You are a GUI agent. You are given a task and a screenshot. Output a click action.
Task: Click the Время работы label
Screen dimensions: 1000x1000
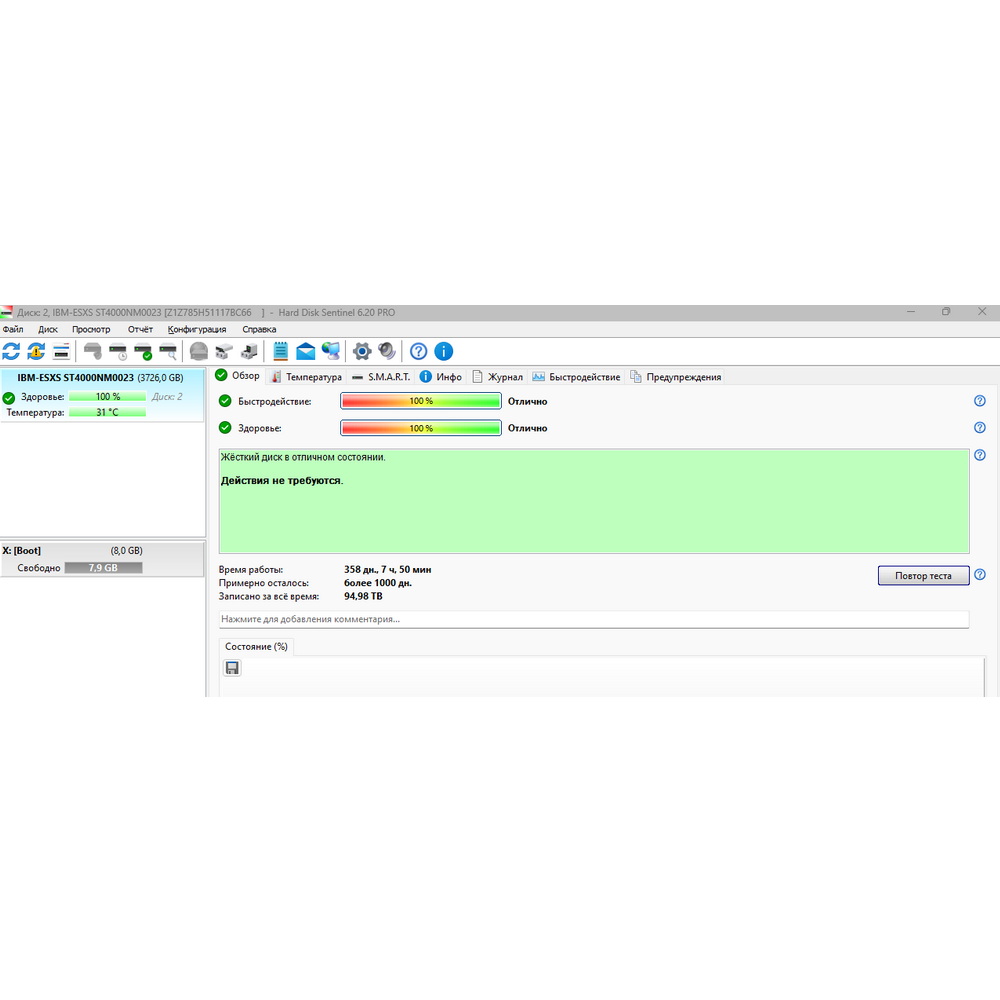point(251,570)
